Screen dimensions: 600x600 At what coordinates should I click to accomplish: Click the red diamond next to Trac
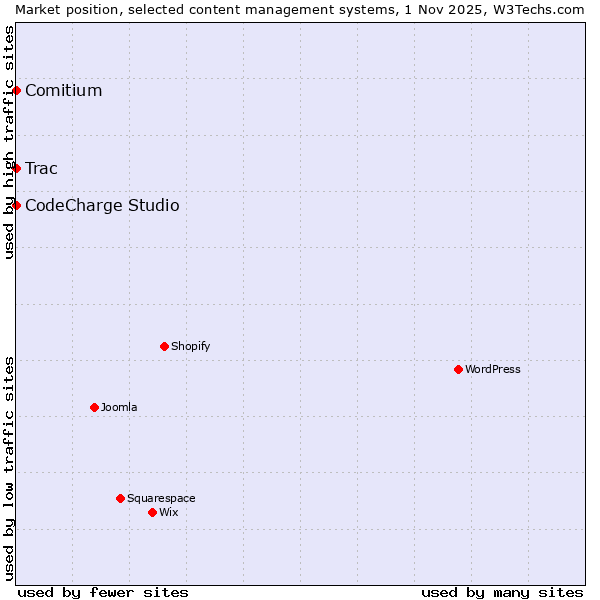(16, 168)
